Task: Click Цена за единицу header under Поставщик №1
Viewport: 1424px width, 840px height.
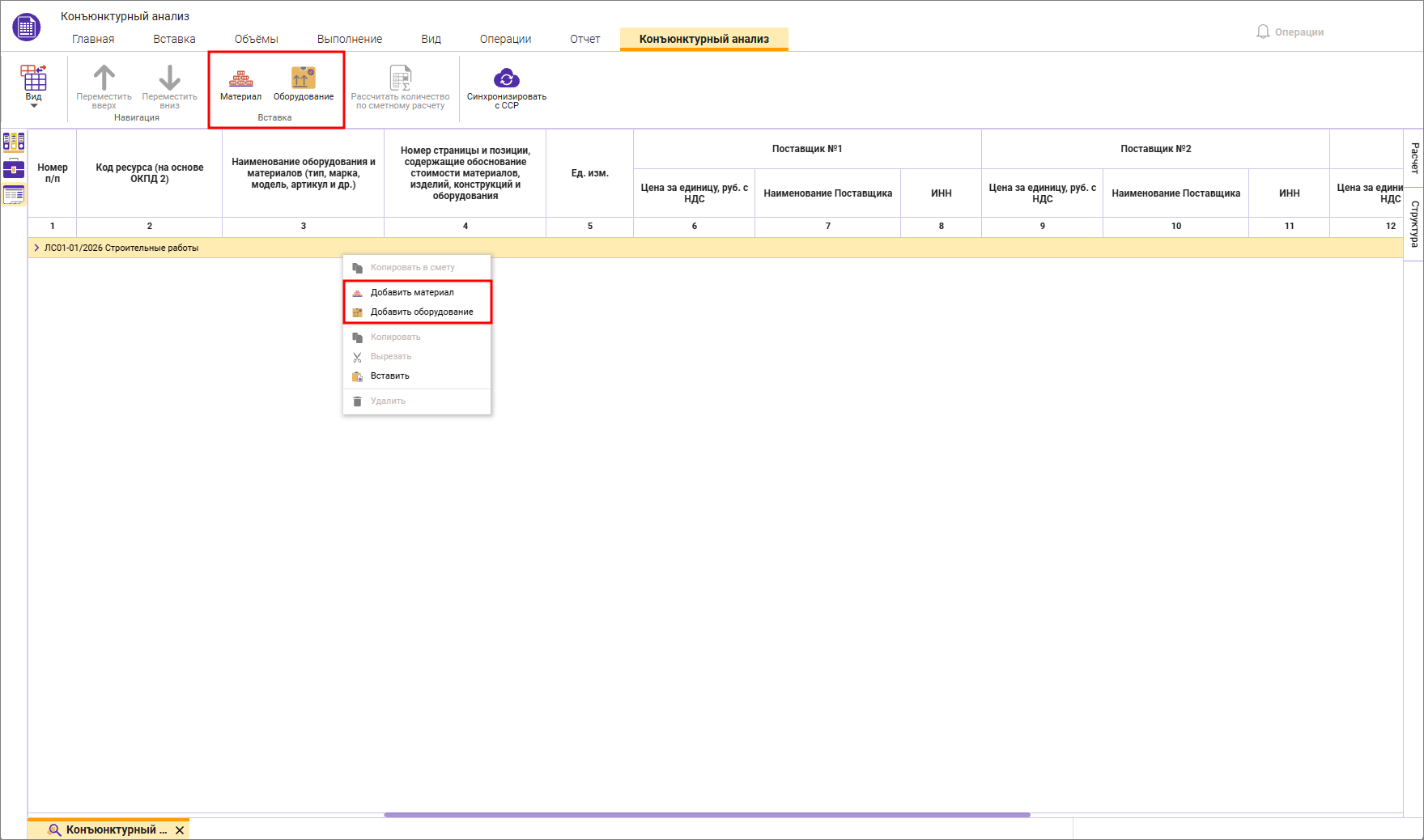Action: [695, 193]
